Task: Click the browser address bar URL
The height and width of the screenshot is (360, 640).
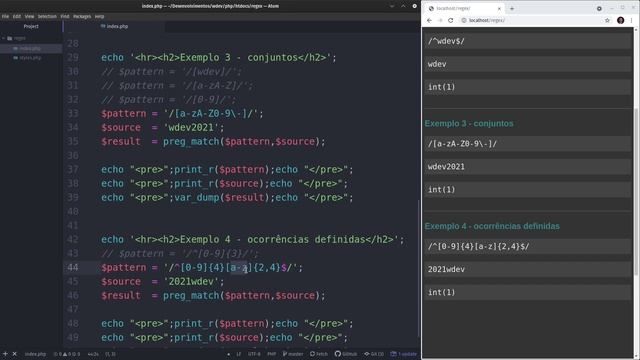Action: [487, 20]
